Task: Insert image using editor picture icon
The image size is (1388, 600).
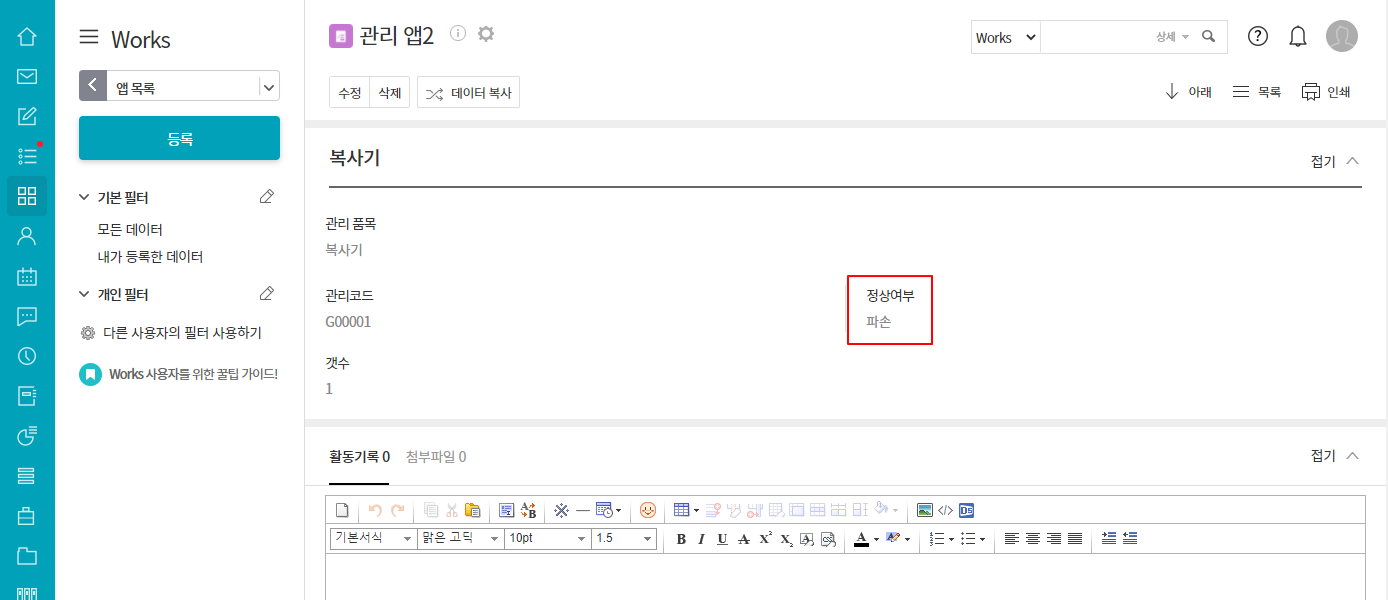Action: (x=924, y=510)
